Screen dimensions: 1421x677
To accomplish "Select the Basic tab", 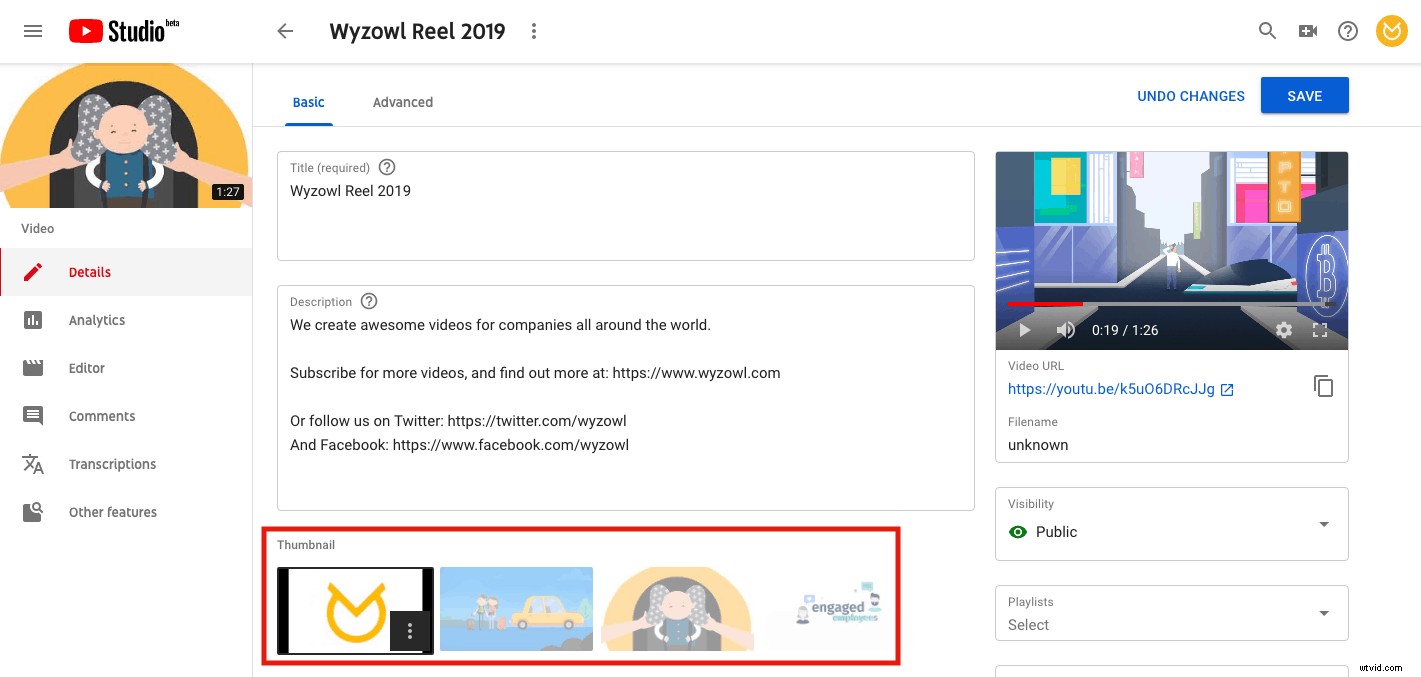I will coord(308,102).
